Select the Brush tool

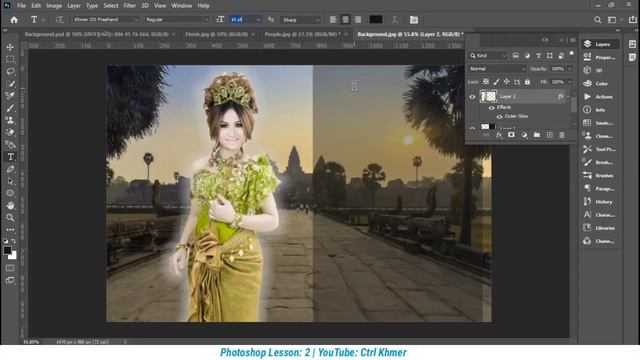coord(10,108)
